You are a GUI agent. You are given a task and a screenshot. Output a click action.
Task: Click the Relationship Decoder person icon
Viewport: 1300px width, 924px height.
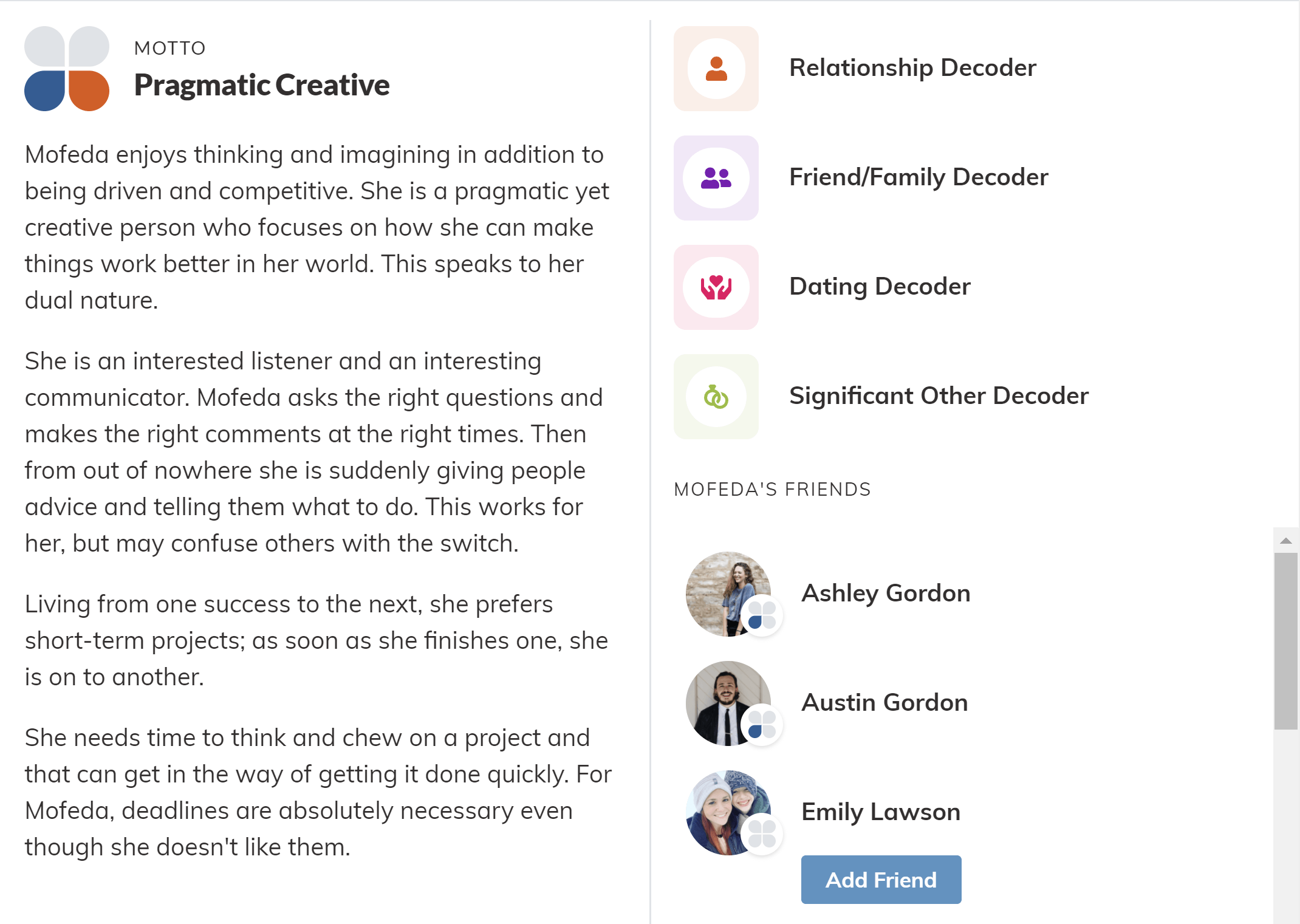click(716, 69)
